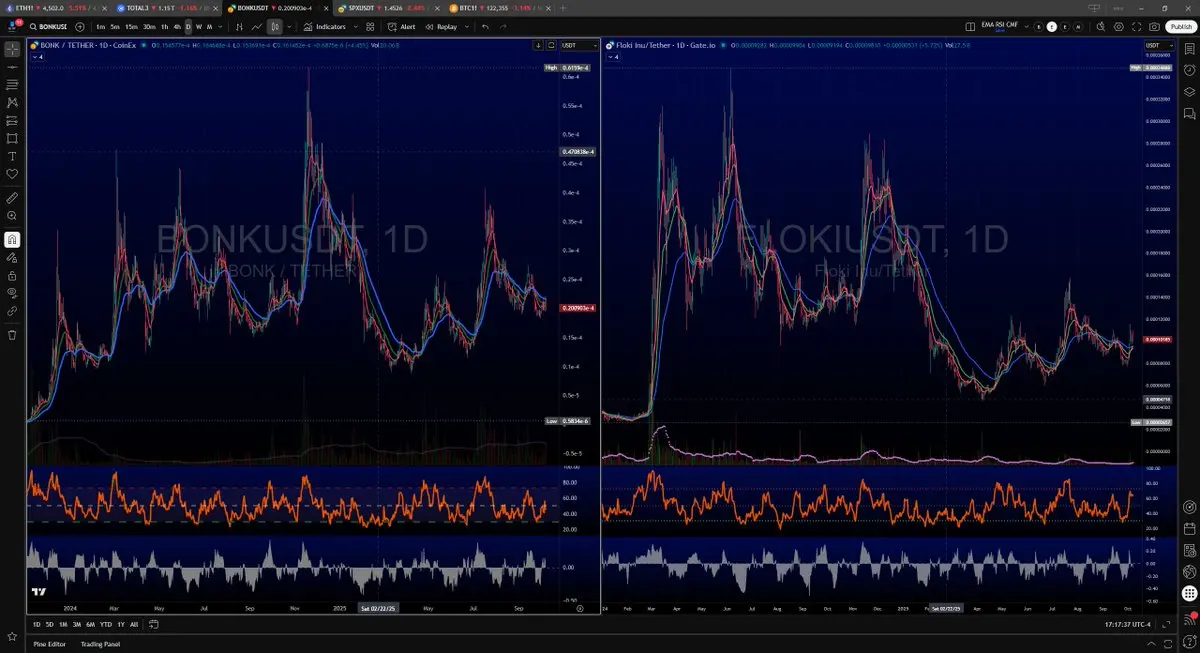Open the Pine Editor tab
Viewport: 1200px width, 653px height.
[49, 644]
